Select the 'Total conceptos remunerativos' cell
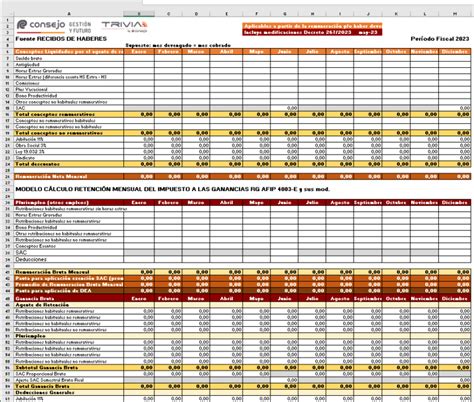 click(x=69, y=114)
